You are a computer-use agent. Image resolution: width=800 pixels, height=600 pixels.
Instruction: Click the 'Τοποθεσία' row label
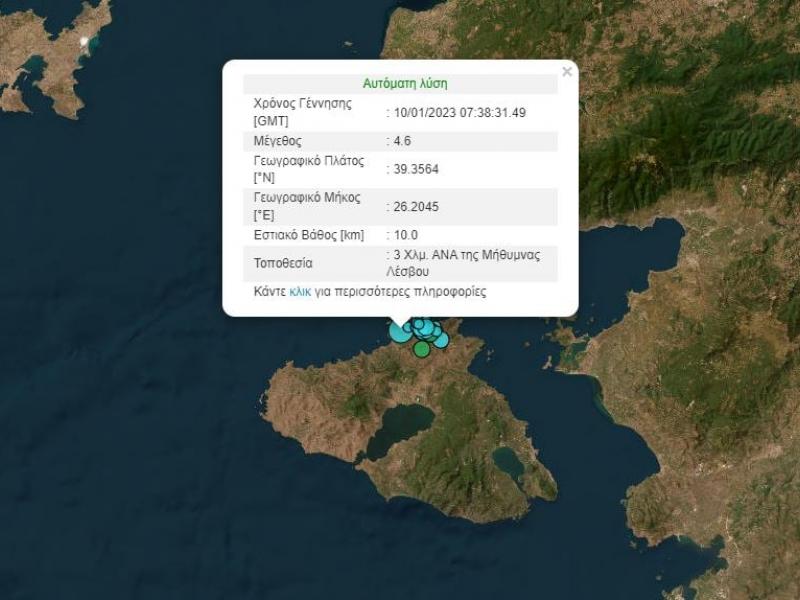click(283, 263)
